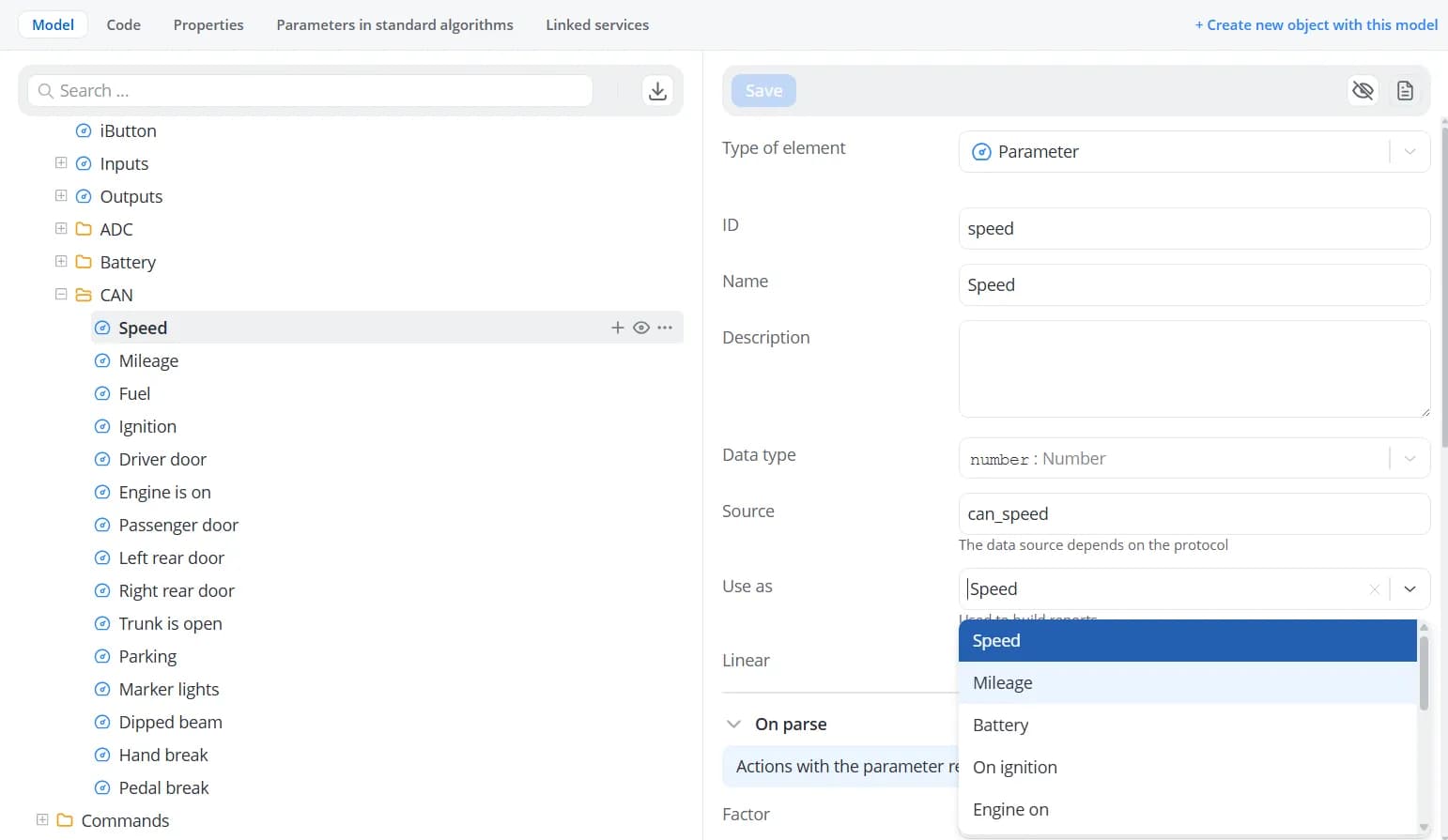The height and width of the screenshot is (840, 1448).
Task: Click the Inputs parameter icon
Action: point(84,163)
